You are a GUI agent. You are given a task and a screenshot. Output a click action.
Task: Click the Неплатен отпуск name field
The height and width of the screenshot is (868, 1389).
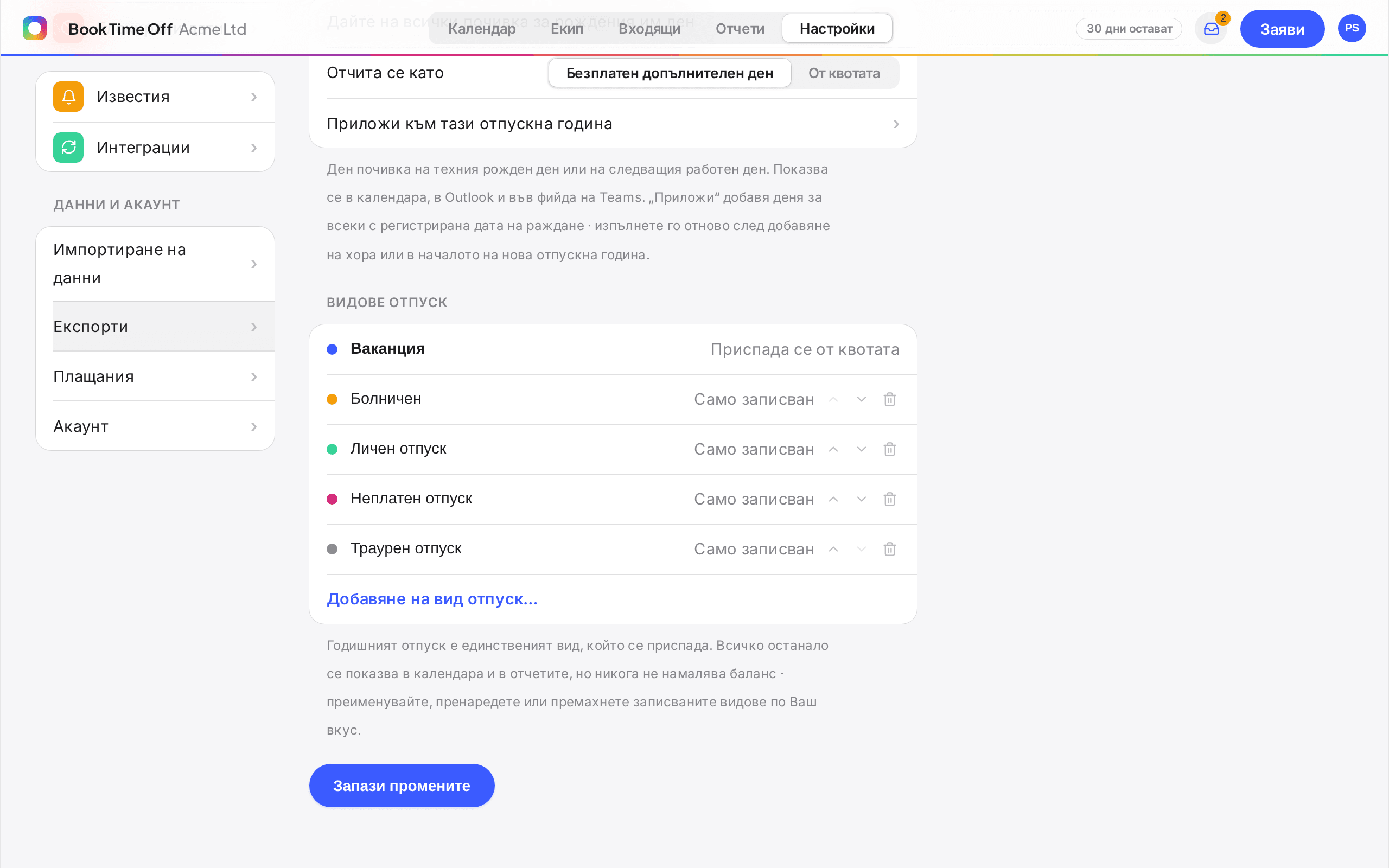pyautogui.click(x=411, y=499)
